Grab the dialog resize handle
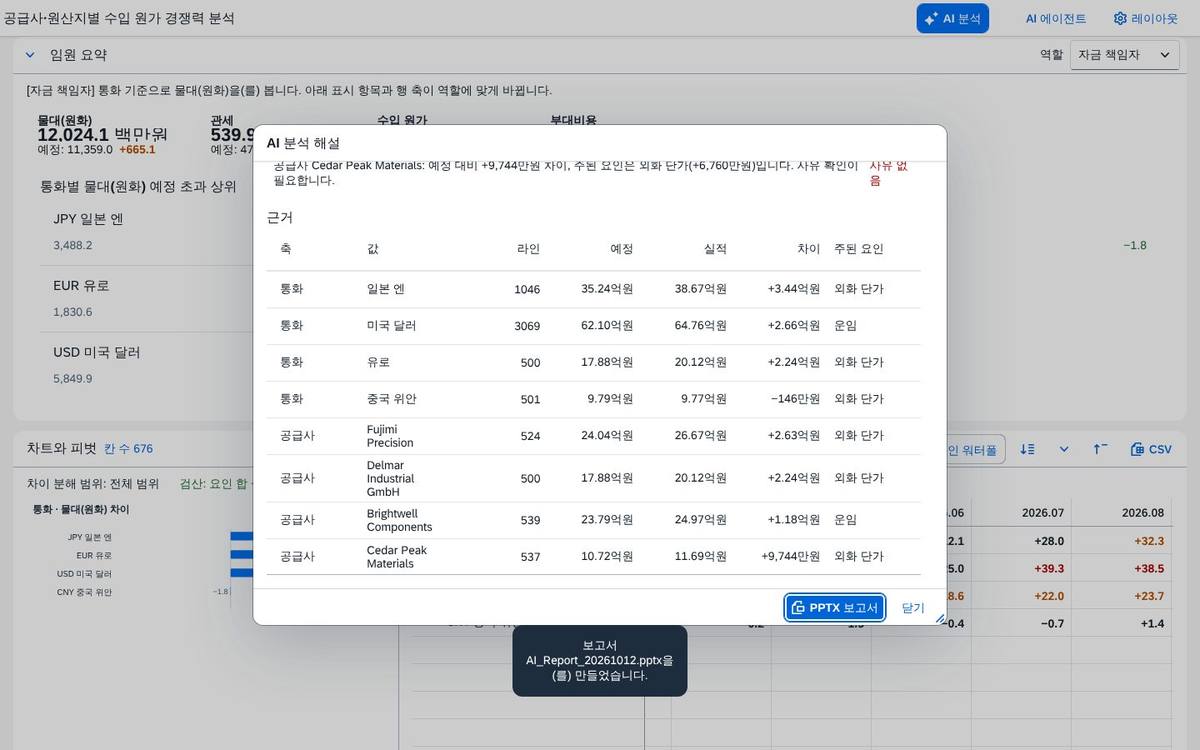 (x=939, y=618)
